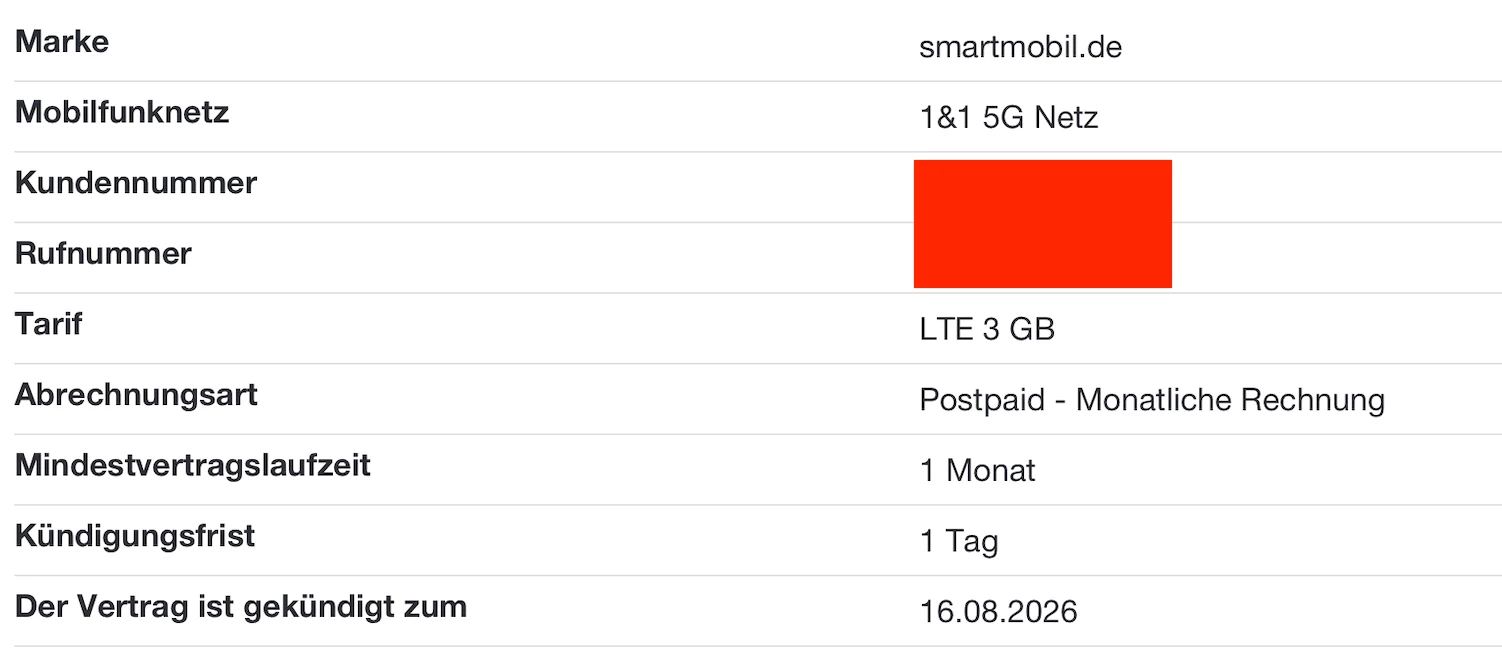The image size is (1502, 660).
Task: Click the Tarif label
Action: [49, 324]
